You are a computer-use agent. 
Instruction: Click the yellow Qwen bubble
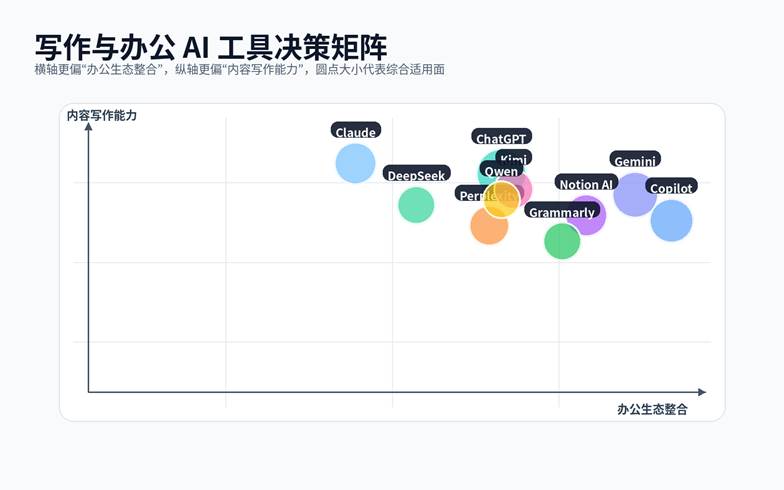(x=501, y=199)
